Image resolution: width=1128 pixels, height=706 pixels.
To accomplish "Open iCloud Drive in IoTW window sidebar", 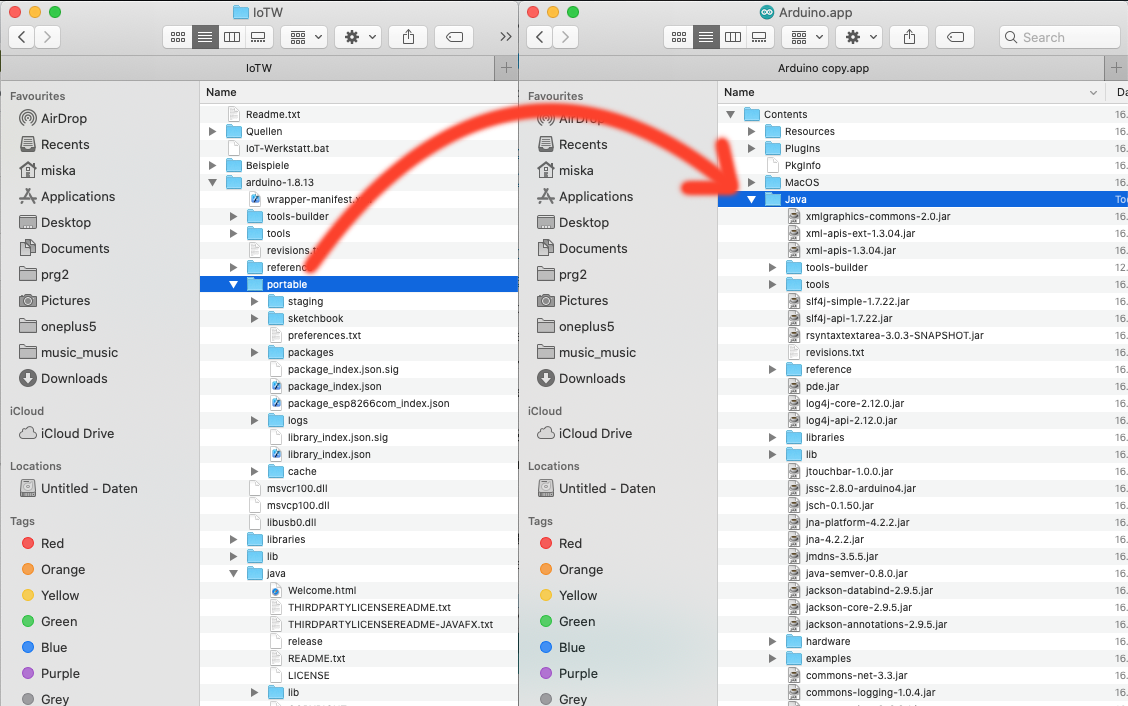I will 77,433.
